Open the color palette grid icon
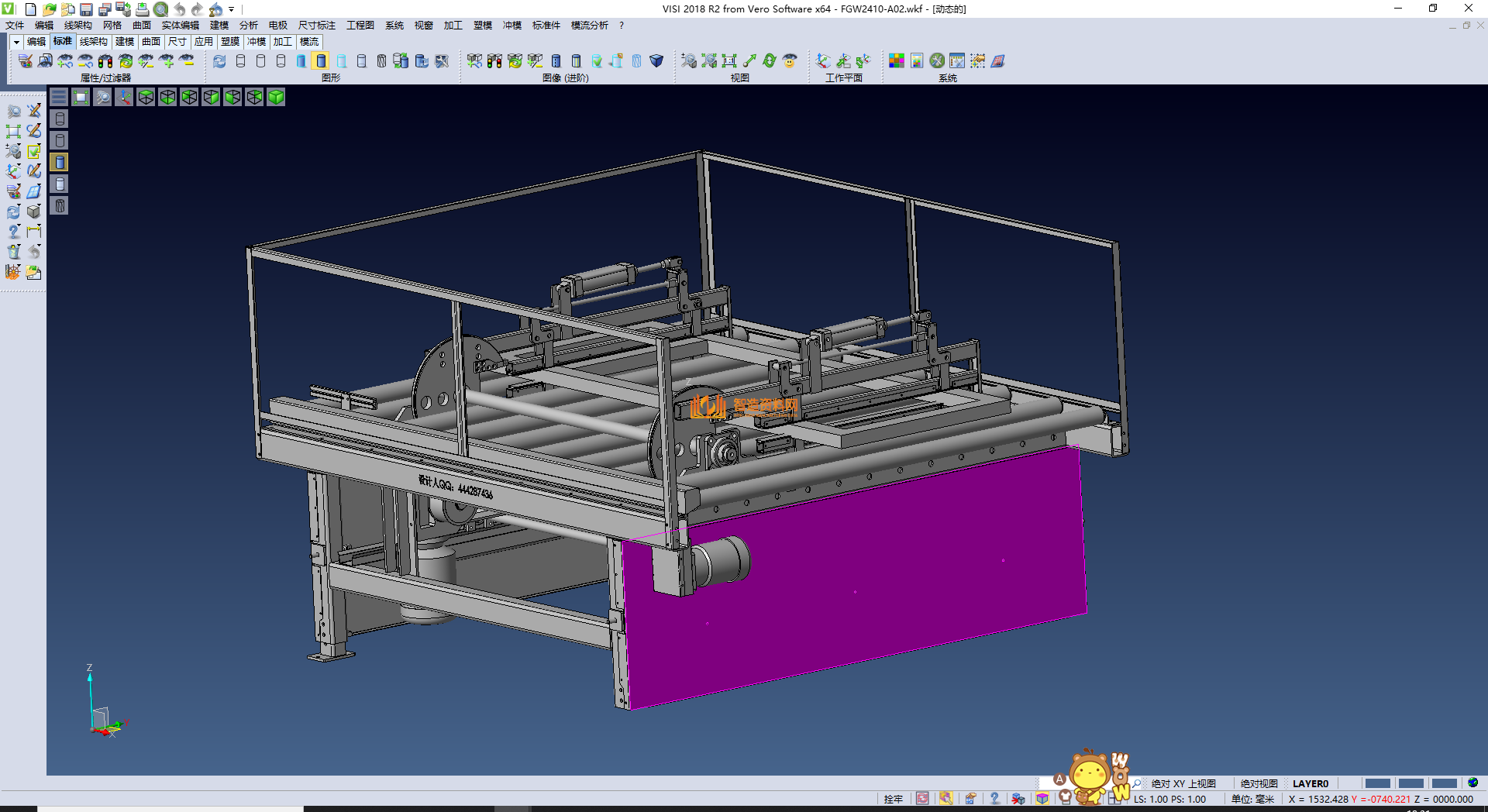 point(897,61)
